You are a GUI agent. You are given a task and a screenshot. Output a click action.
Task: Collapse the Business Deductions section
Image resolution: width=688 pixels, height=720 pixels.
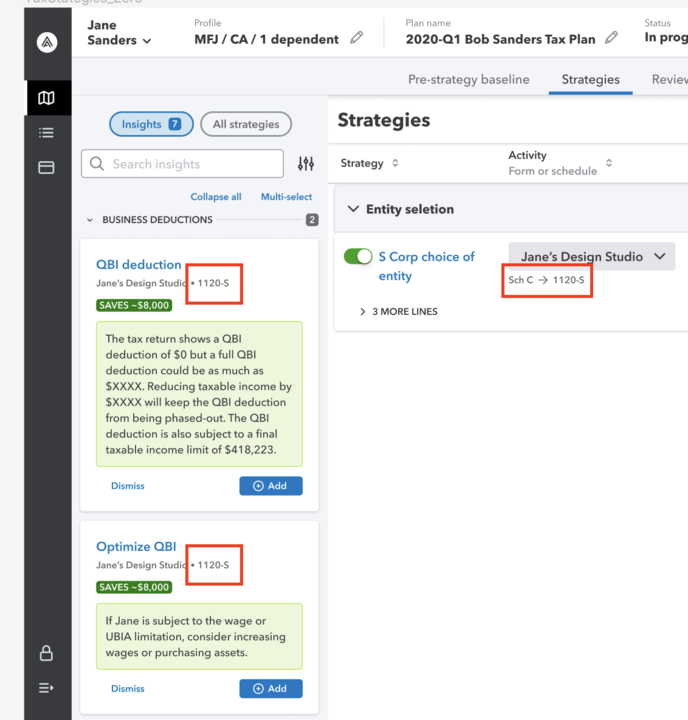click(x=91, y=220)
